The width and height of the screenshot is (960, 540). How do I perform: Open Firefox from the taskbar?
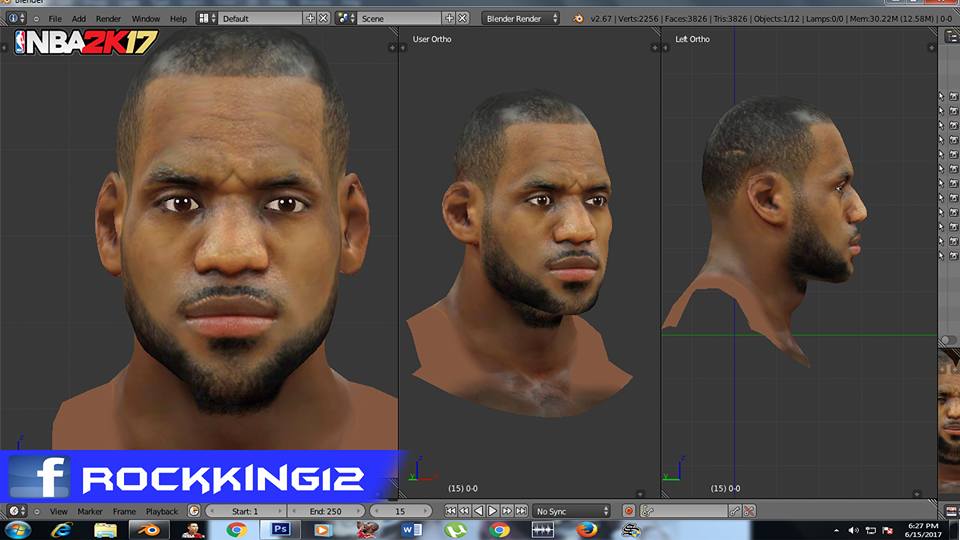587,530
